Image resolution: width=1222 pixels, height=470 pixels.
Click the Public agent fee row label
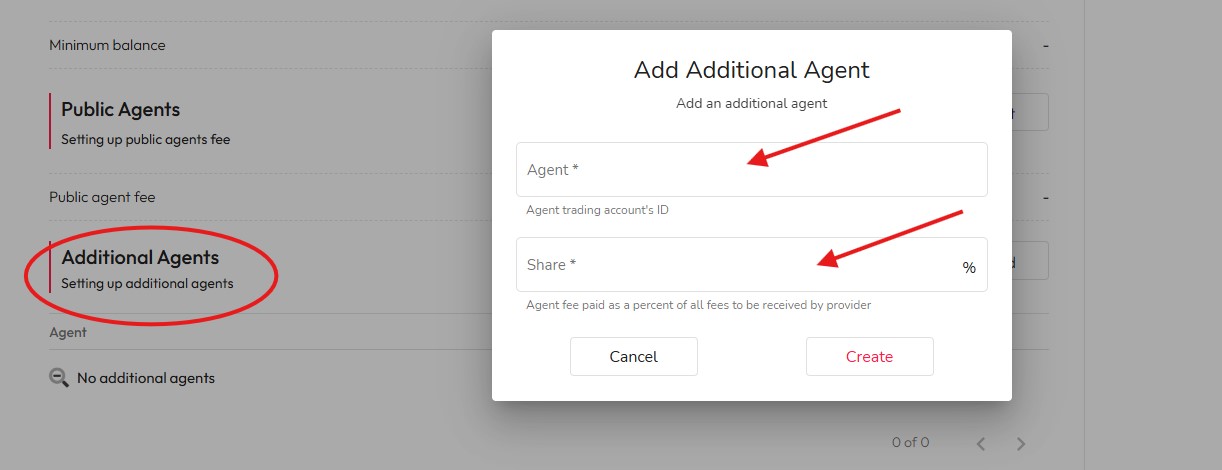coord(102,197)
